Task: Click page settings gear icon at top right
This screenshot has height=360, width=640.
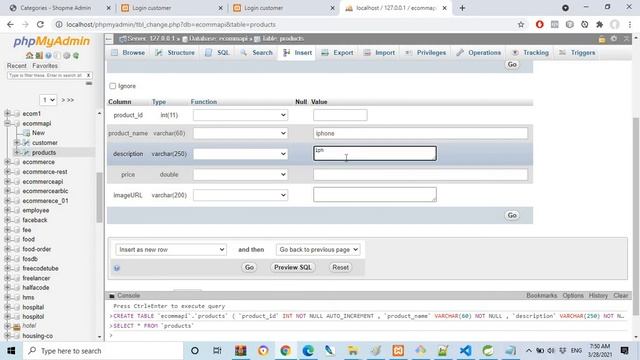Action: (614, 39)
